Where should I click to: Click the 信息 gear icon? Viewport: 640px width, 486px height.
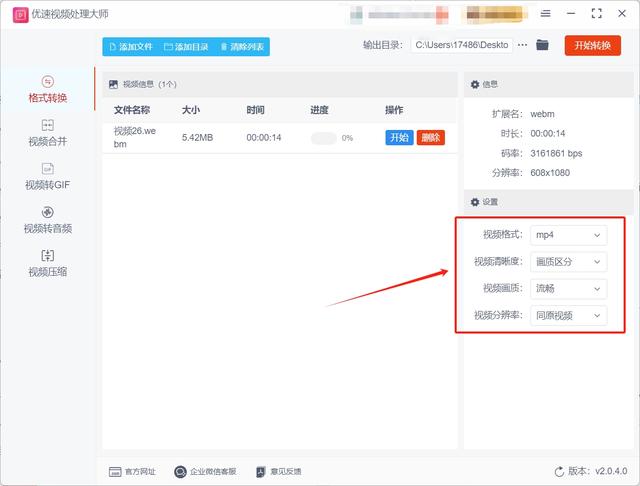coord(475,84)
